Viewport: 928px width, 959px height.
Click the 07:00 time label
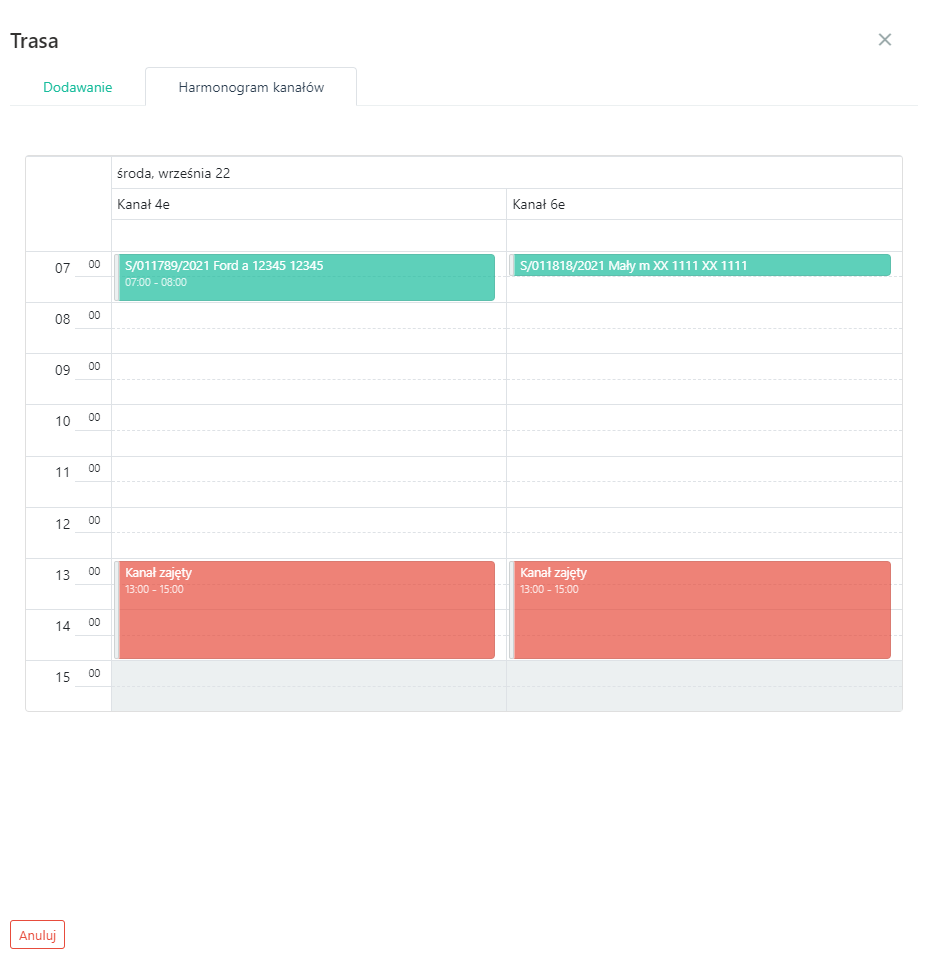[68, 268]
